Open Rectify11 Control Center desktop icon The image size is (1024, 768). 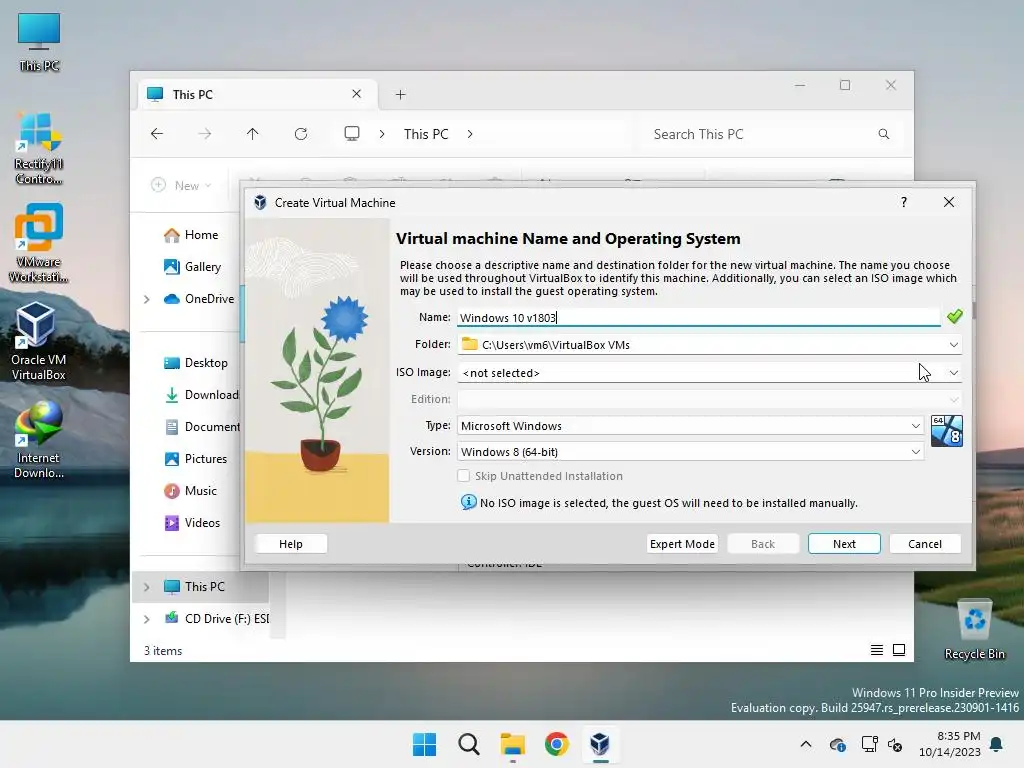(39, 148)
